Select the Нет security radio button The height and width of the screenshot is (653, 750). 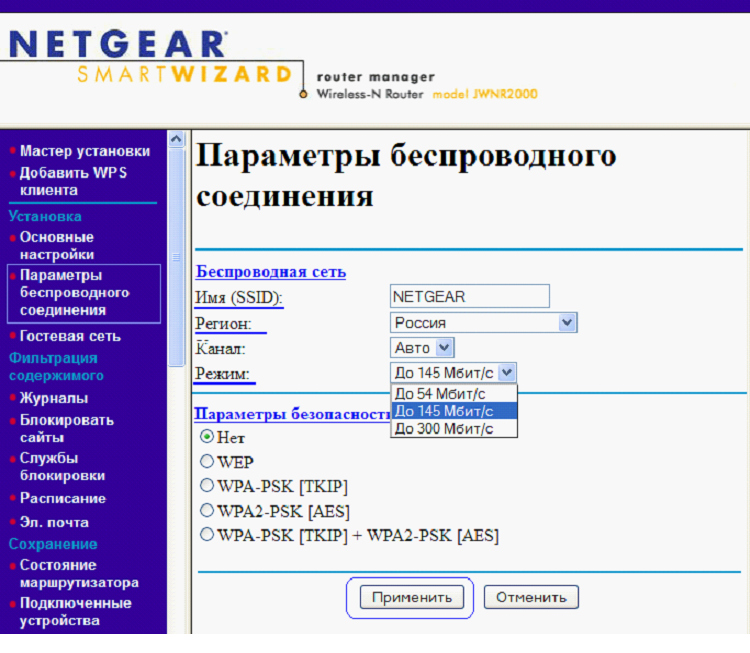point(207,436)
